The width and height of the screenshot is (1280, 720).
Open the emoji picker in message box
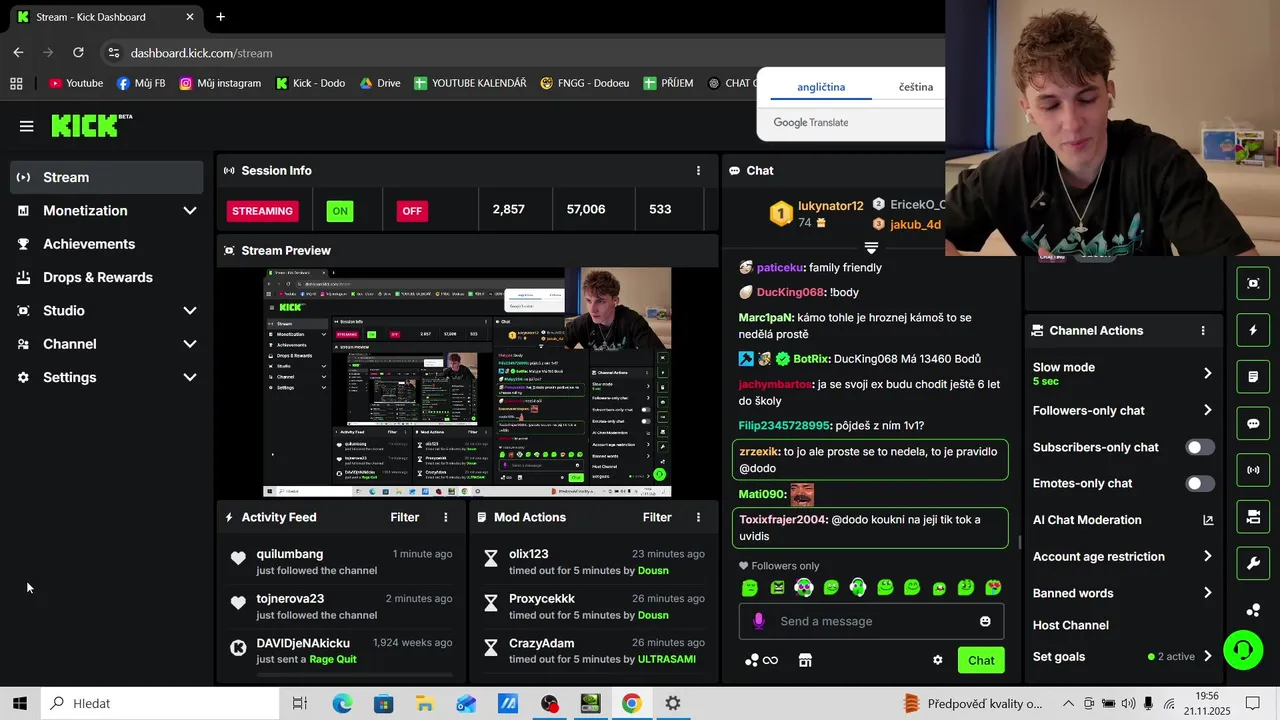(985, 621)
